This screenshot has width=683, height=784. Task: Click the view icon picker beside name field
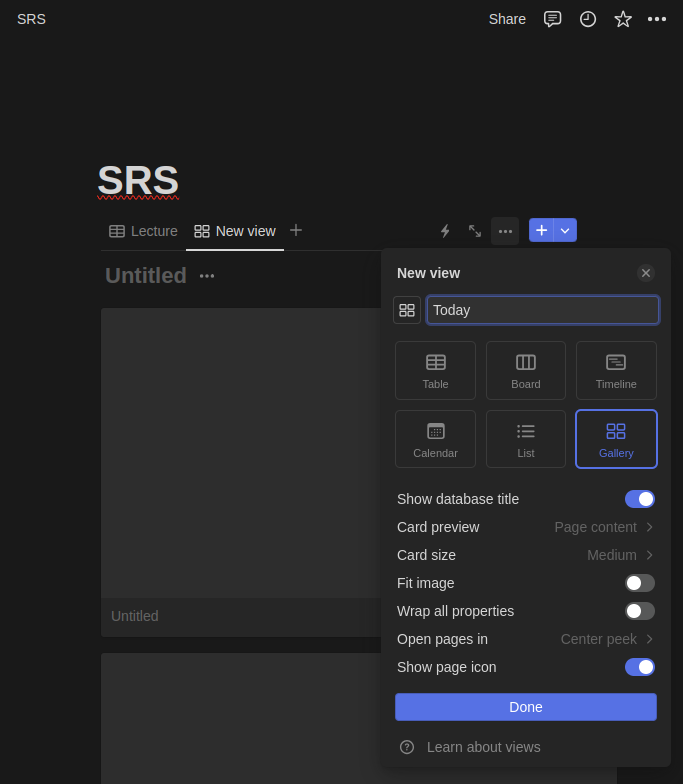tap(407, 310)
